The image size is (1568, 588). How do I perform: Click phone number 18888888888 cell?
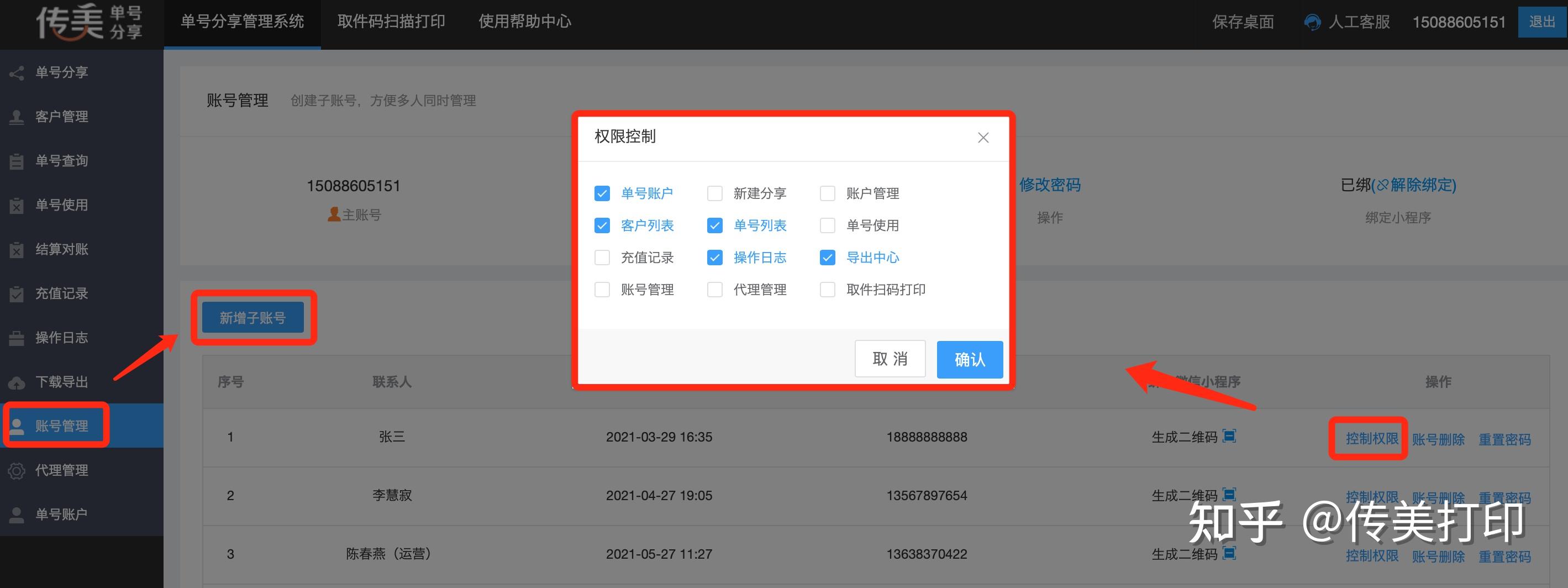pyautogui.click(x=927, y=437)
